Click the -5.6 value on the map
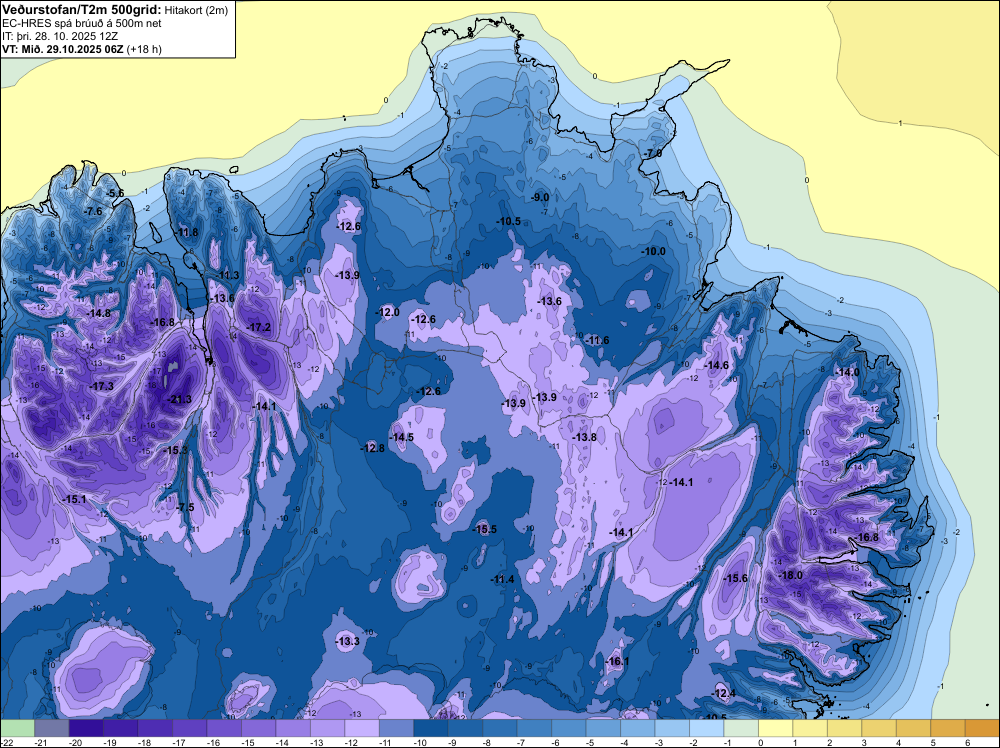The height and width of the screenshot is (748, 1000). tap(115, 193)
